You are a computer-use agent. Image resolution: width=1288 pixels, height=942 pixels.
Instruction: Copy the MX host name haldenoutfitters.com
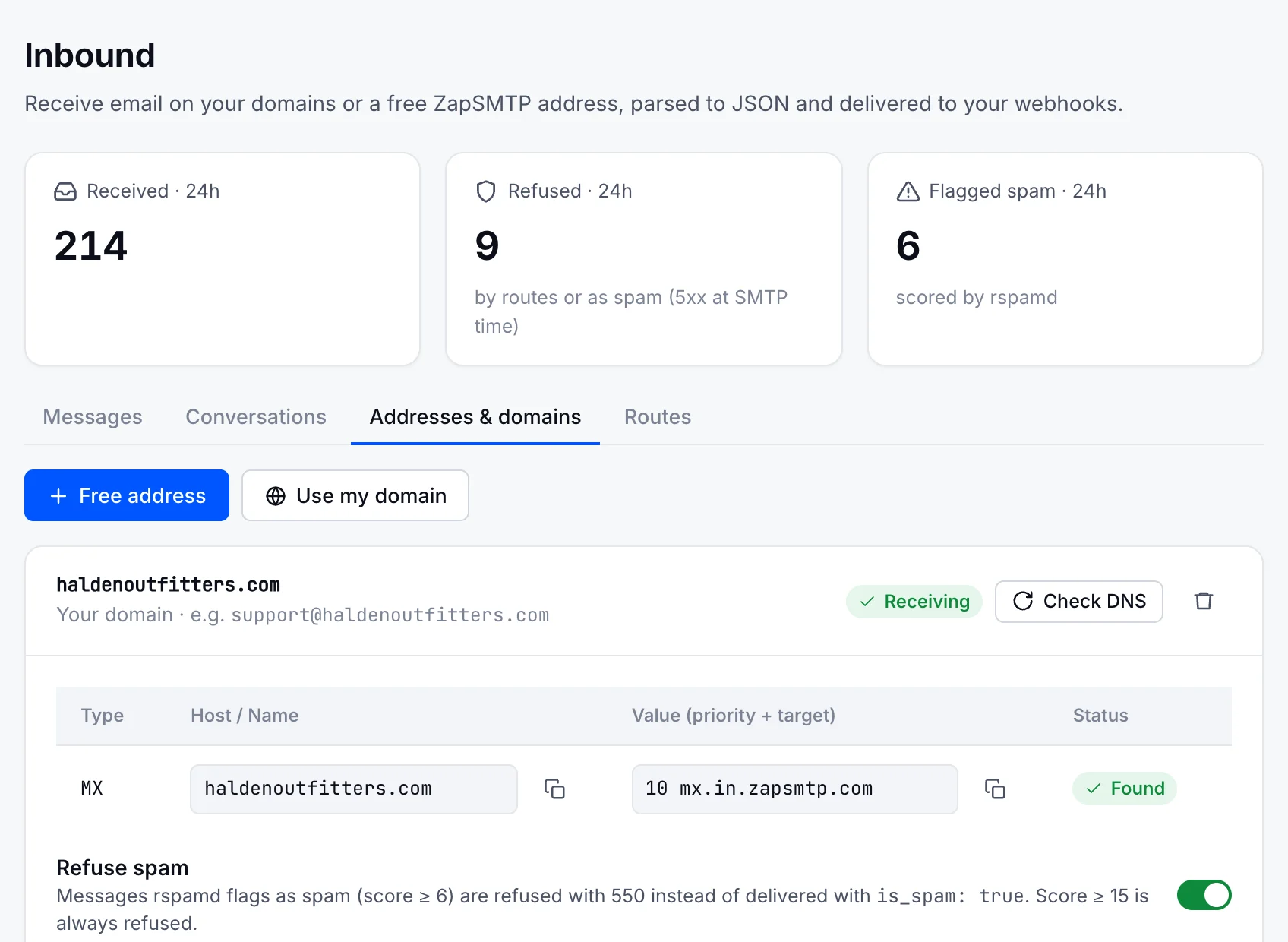tap(554, 789)
